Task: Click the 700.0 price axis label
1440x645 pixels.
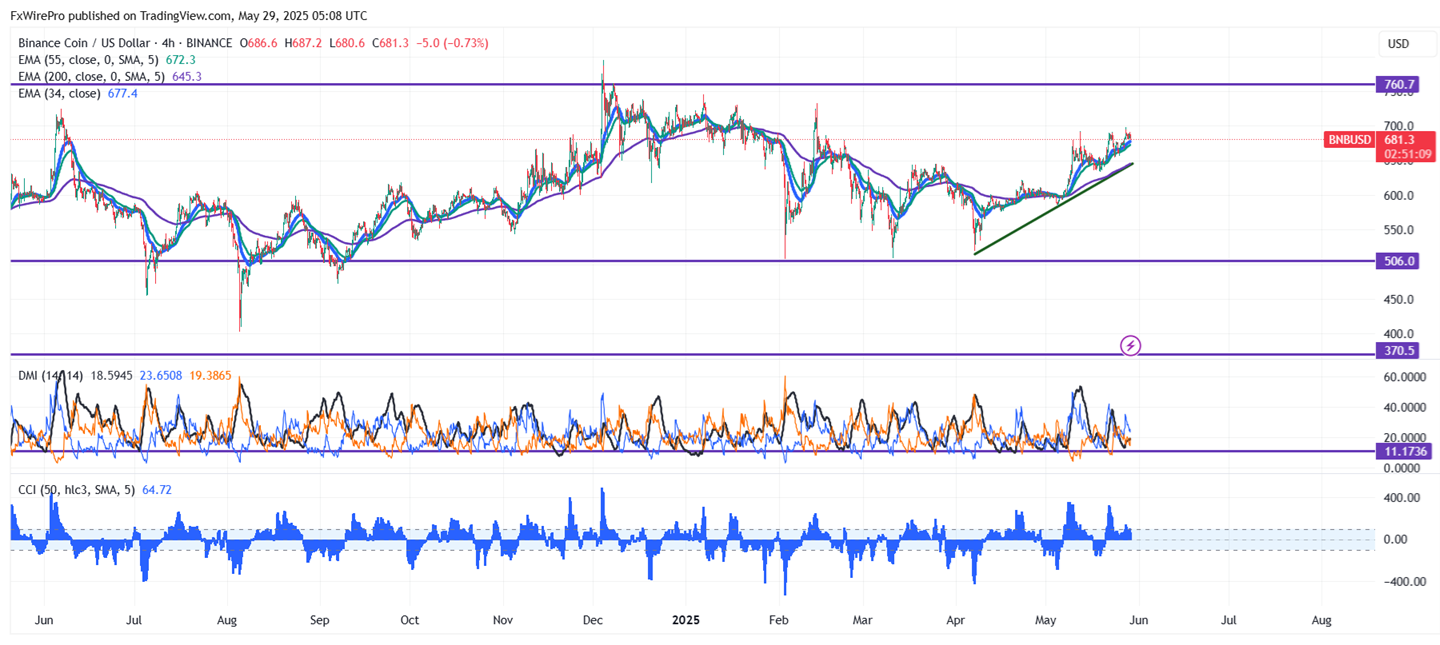Action: click(1398, 127)
